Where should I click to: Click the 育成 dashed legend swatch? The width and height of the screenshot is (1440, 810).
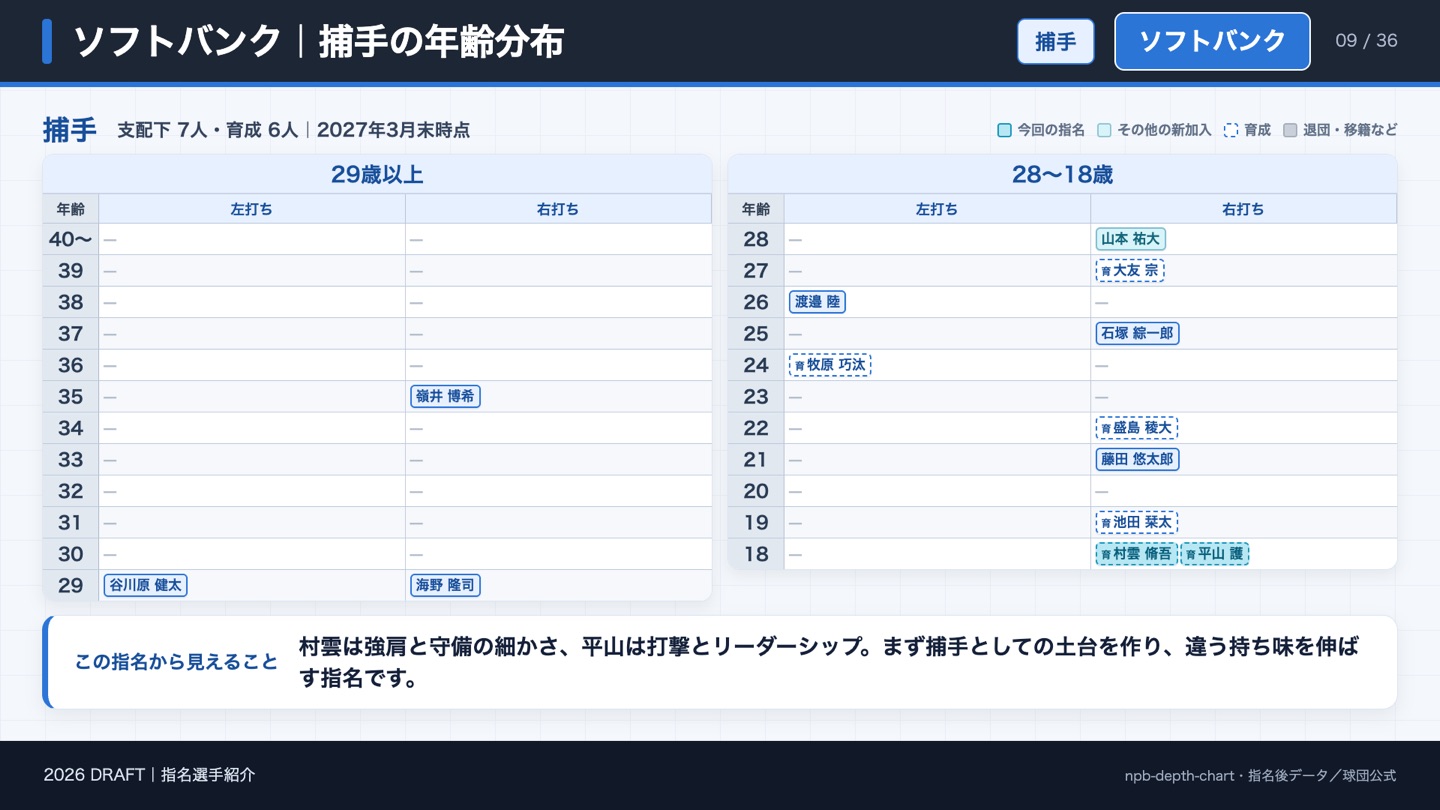pyautogui.click(x=1231, y=130)
